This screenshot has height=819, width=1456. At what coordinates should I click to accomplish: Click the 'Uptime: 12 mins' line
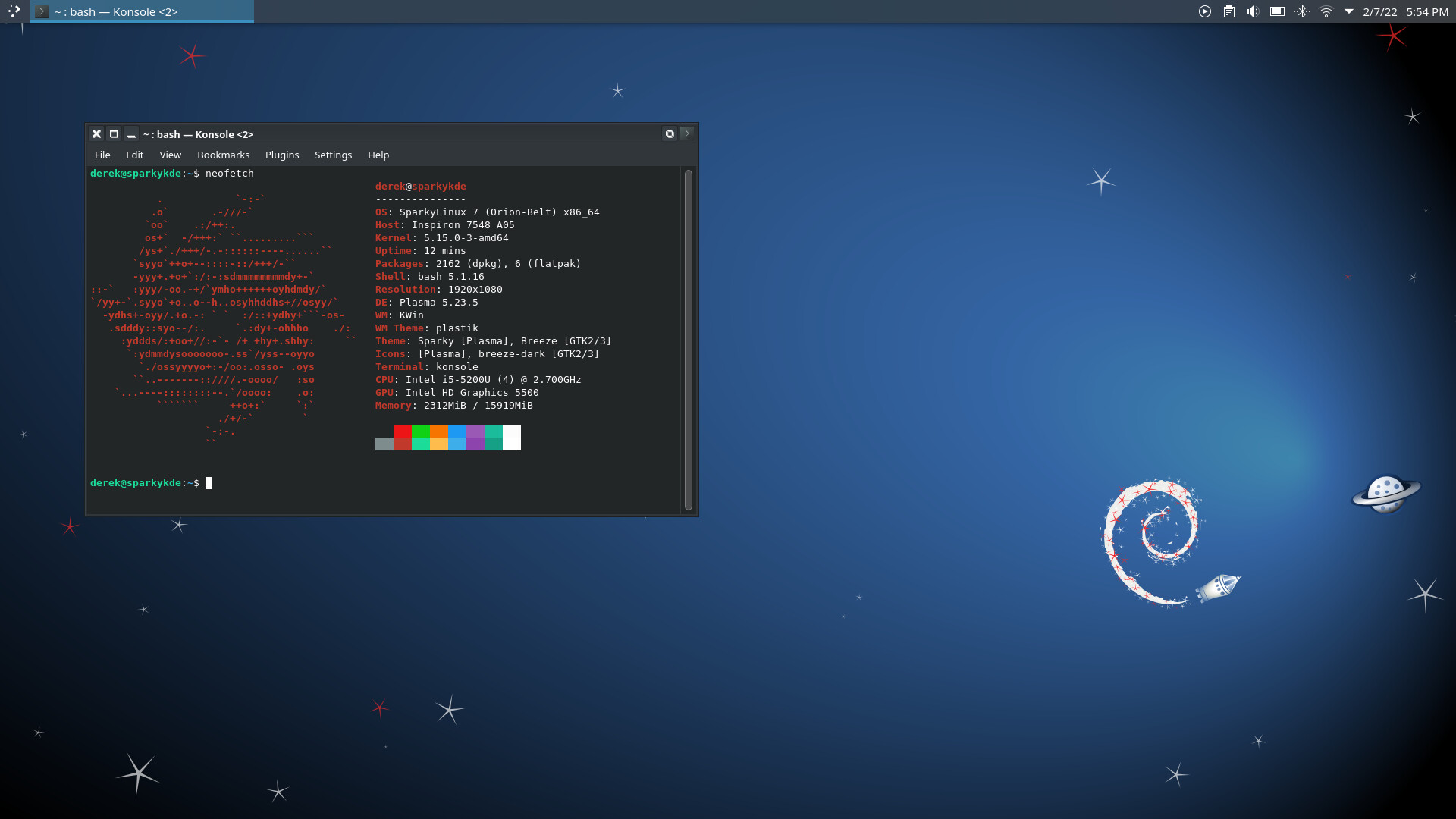point(421,251)
